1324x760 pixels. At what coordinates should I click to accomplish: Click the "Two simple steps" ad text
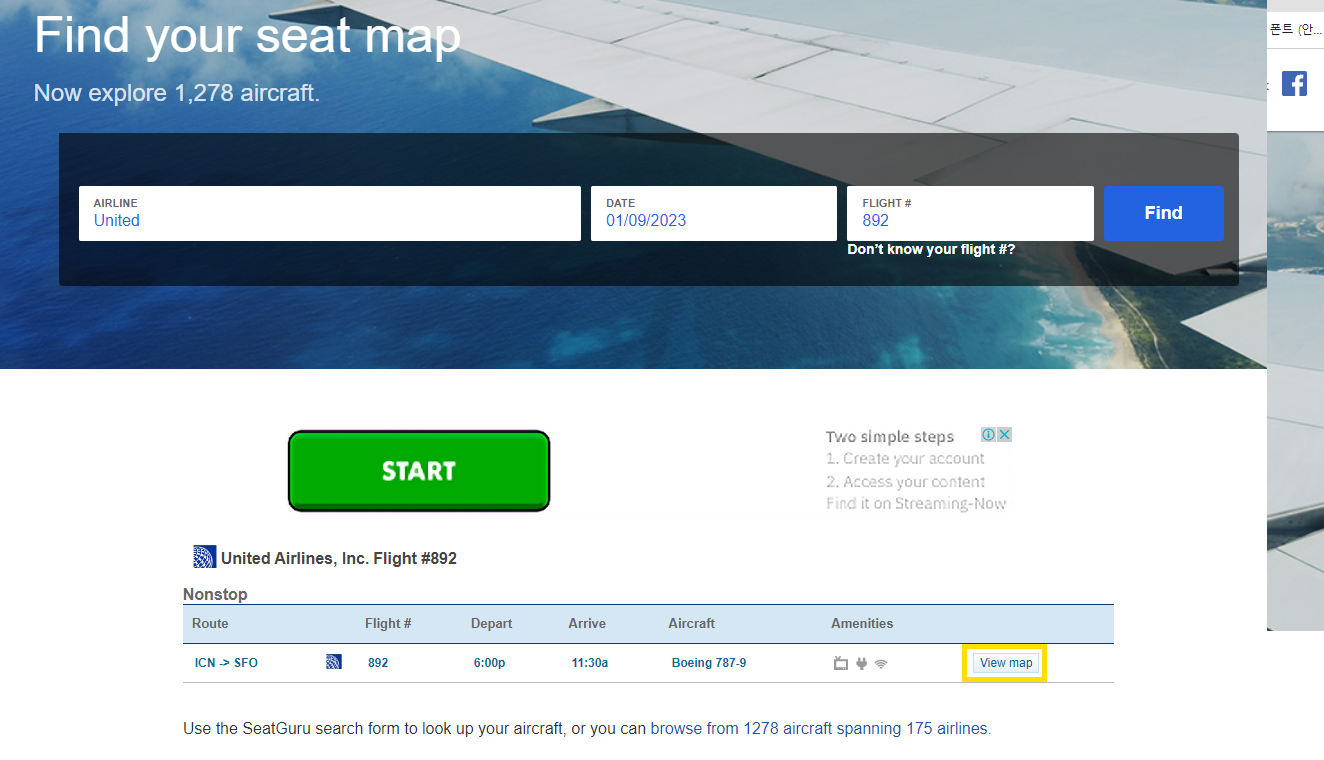click(x=890, y=437)
